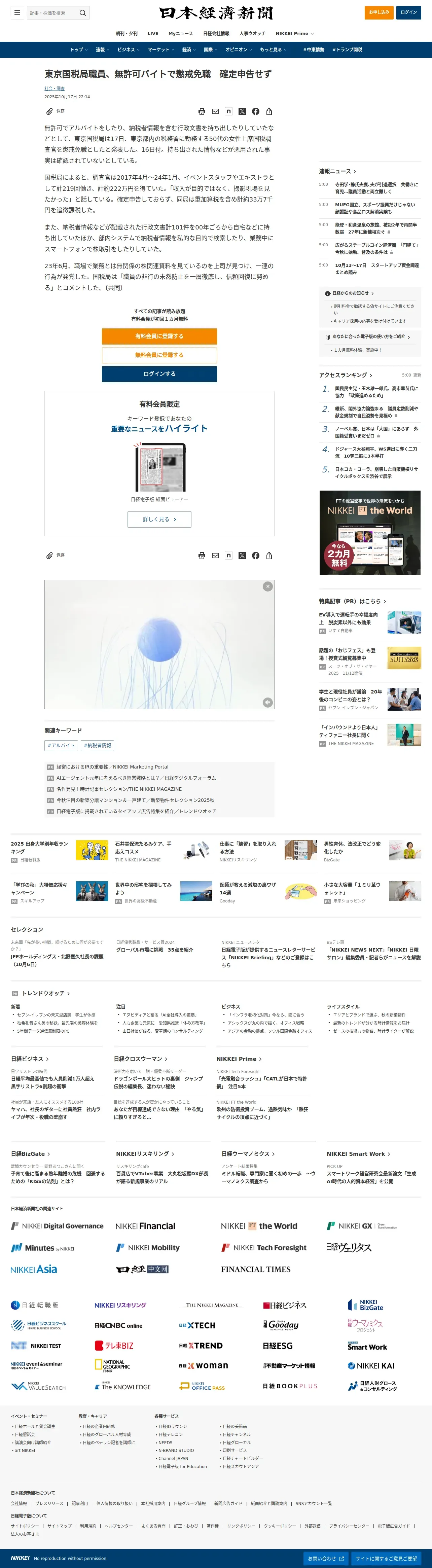The width and height of the screenshot is (432, 1568).
Task: Open the 速報ニュース section heading
Action: (x=338, y=172)
